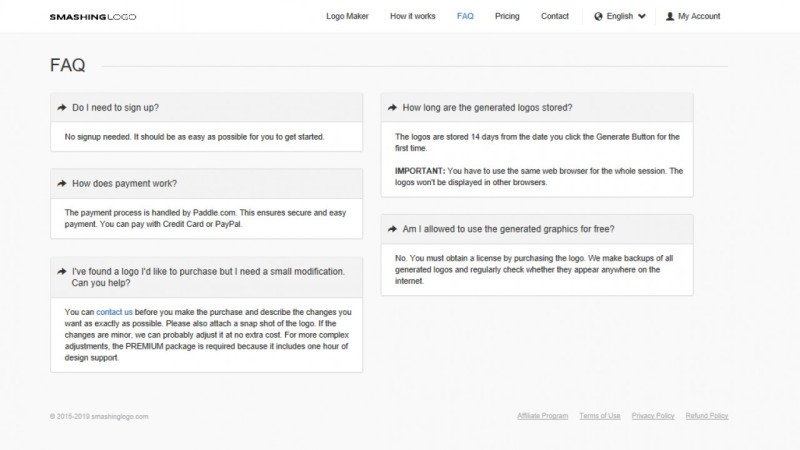Collapse the 'How does payment work?' section

coord(124,184)
